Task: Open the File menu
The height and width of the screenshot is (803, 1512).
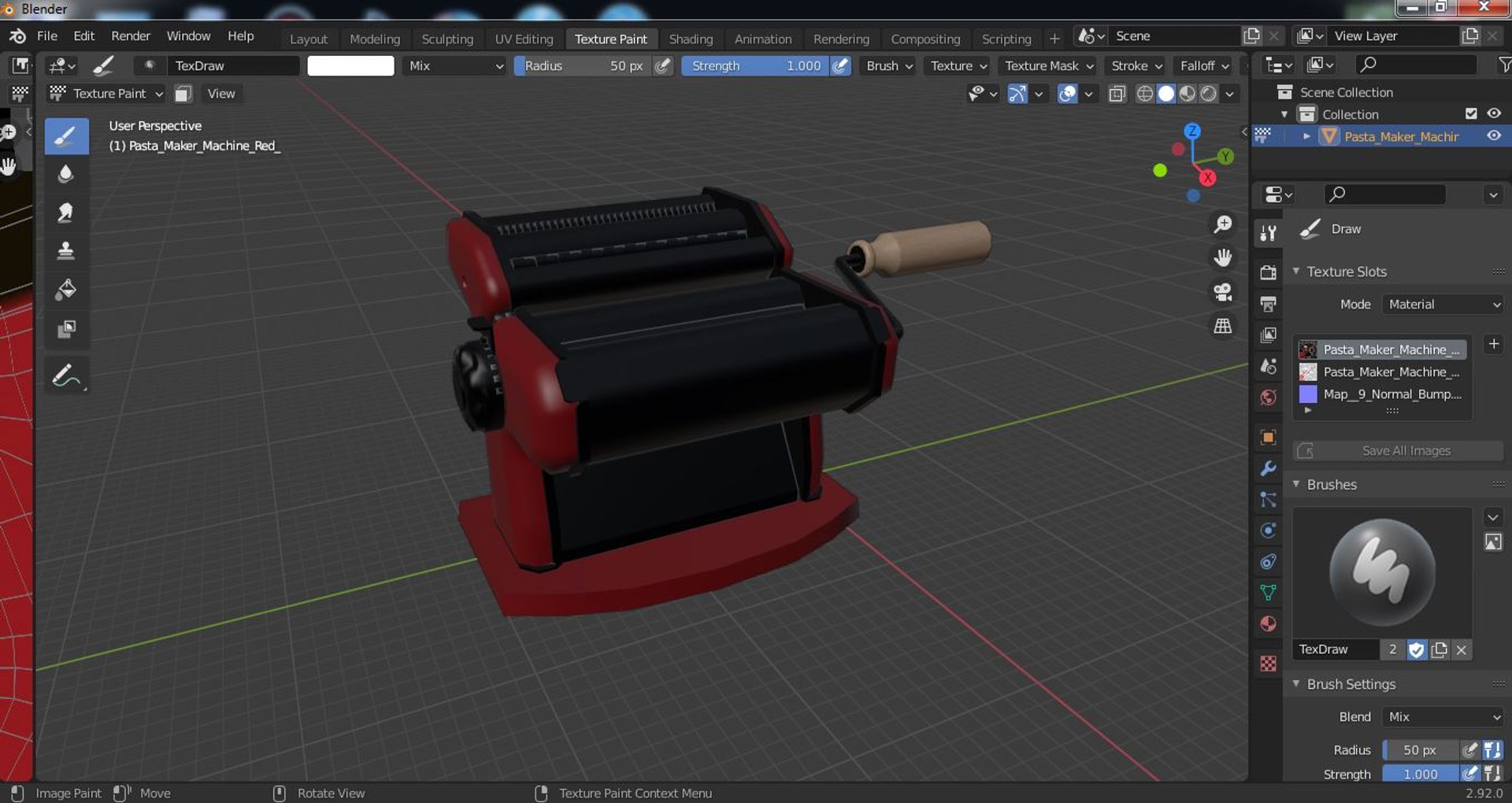Action: (x=47, y=36)
